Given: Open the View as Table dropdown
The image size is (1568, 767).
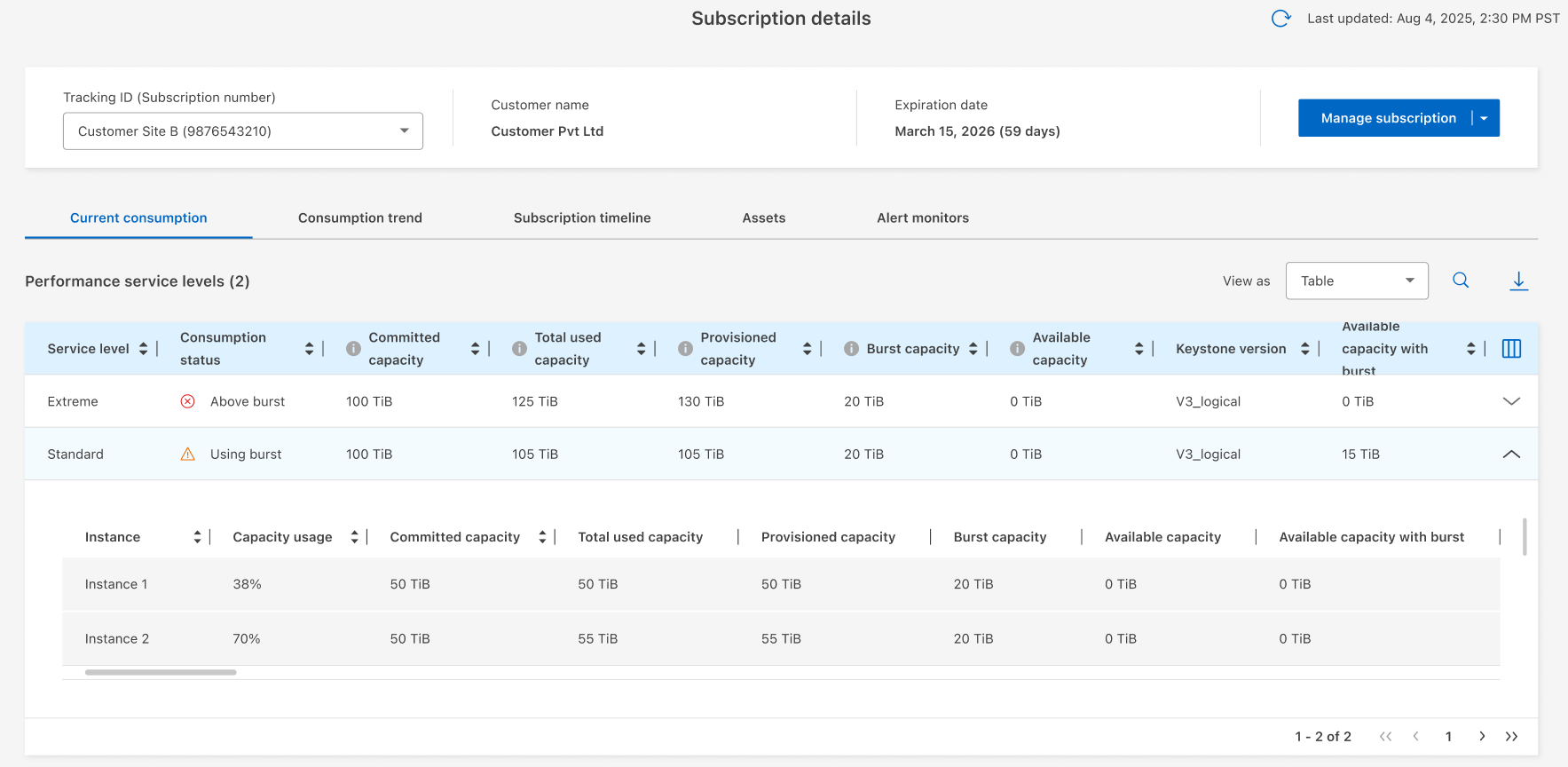Looking at the screenshot, I should (x=1356, y=281).
